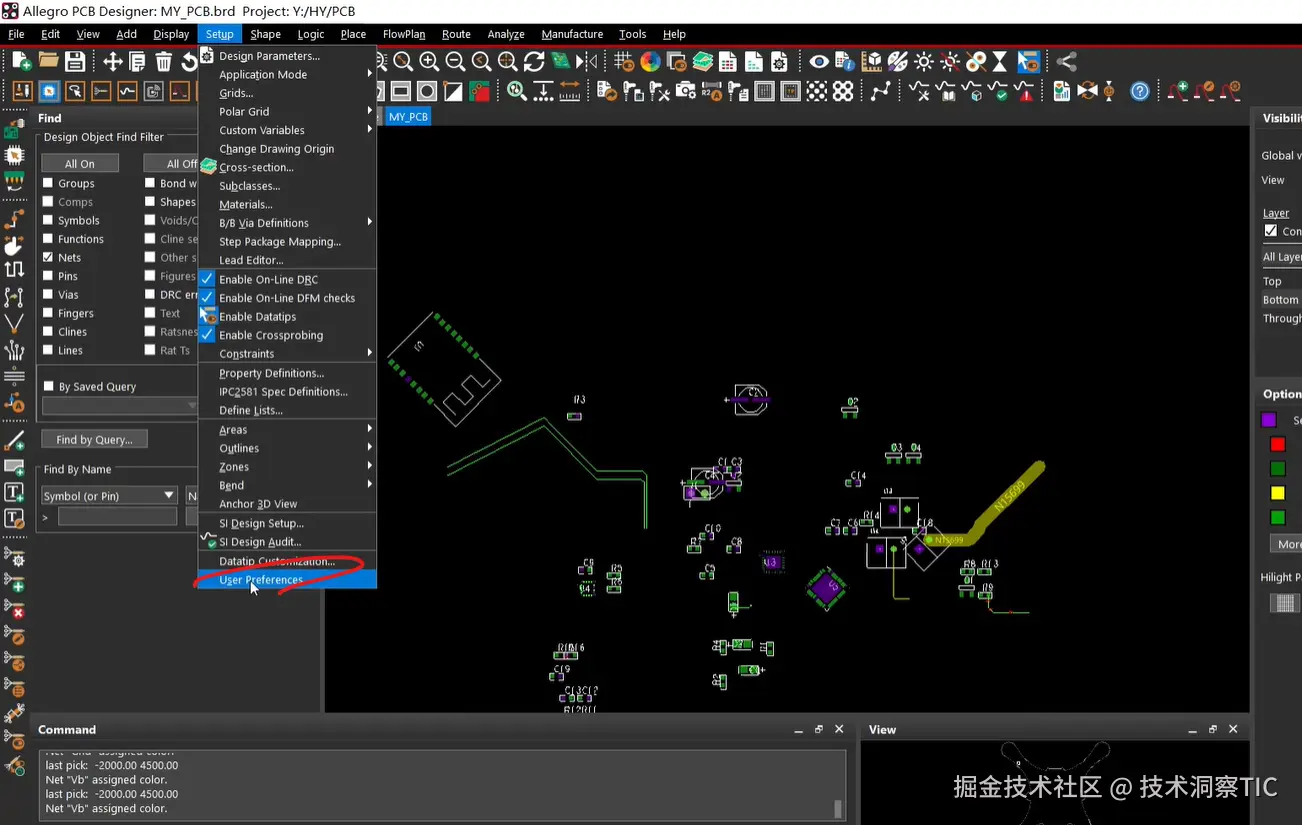Viewport: 1302px width, 825px height.
Task: Toggle Enable On-Line DRC menu option
Action: [x=287, y=279]
